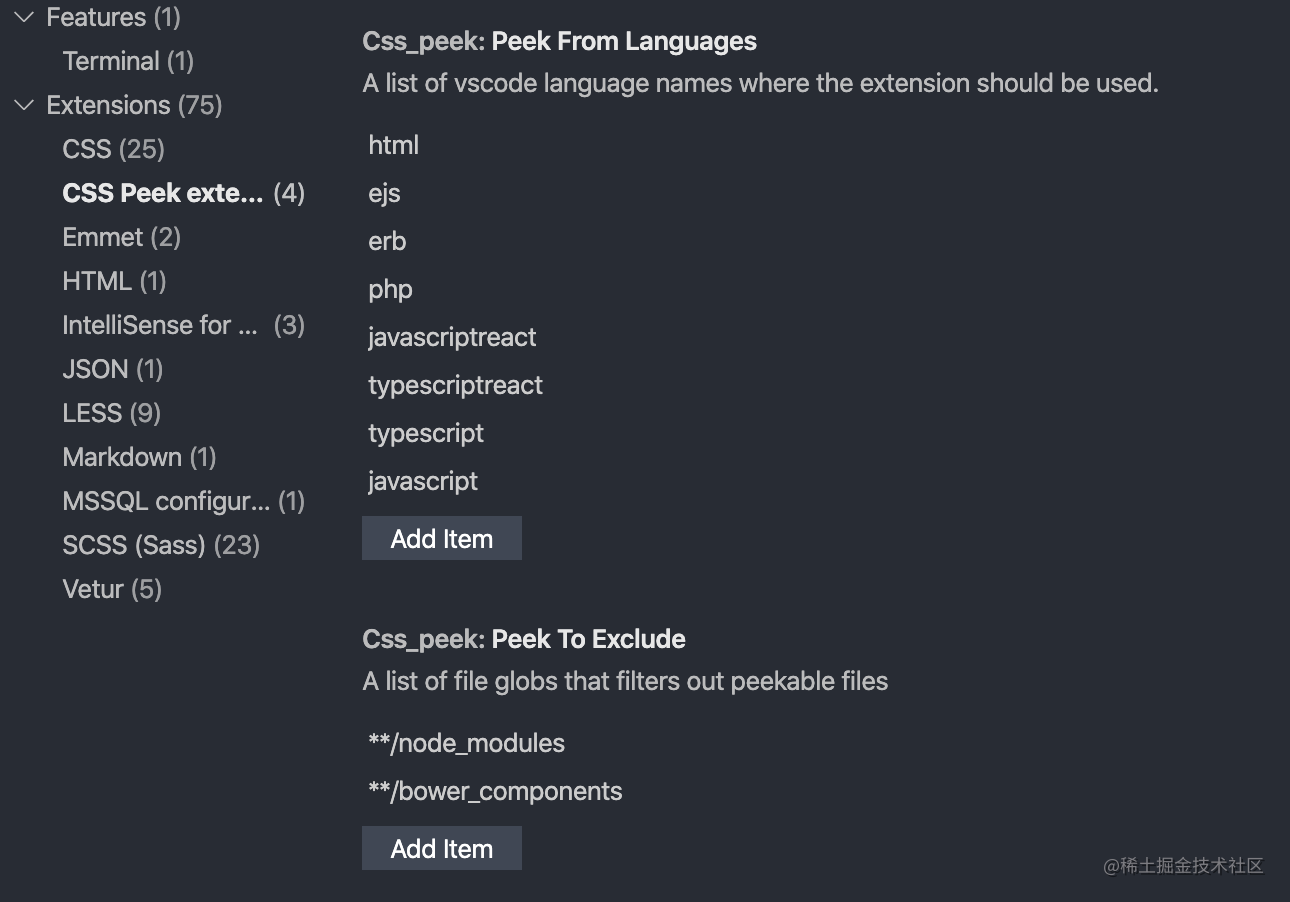Add Item under Peek From Languages
This screenshot has height=902, width=1290.
(441, 538)
